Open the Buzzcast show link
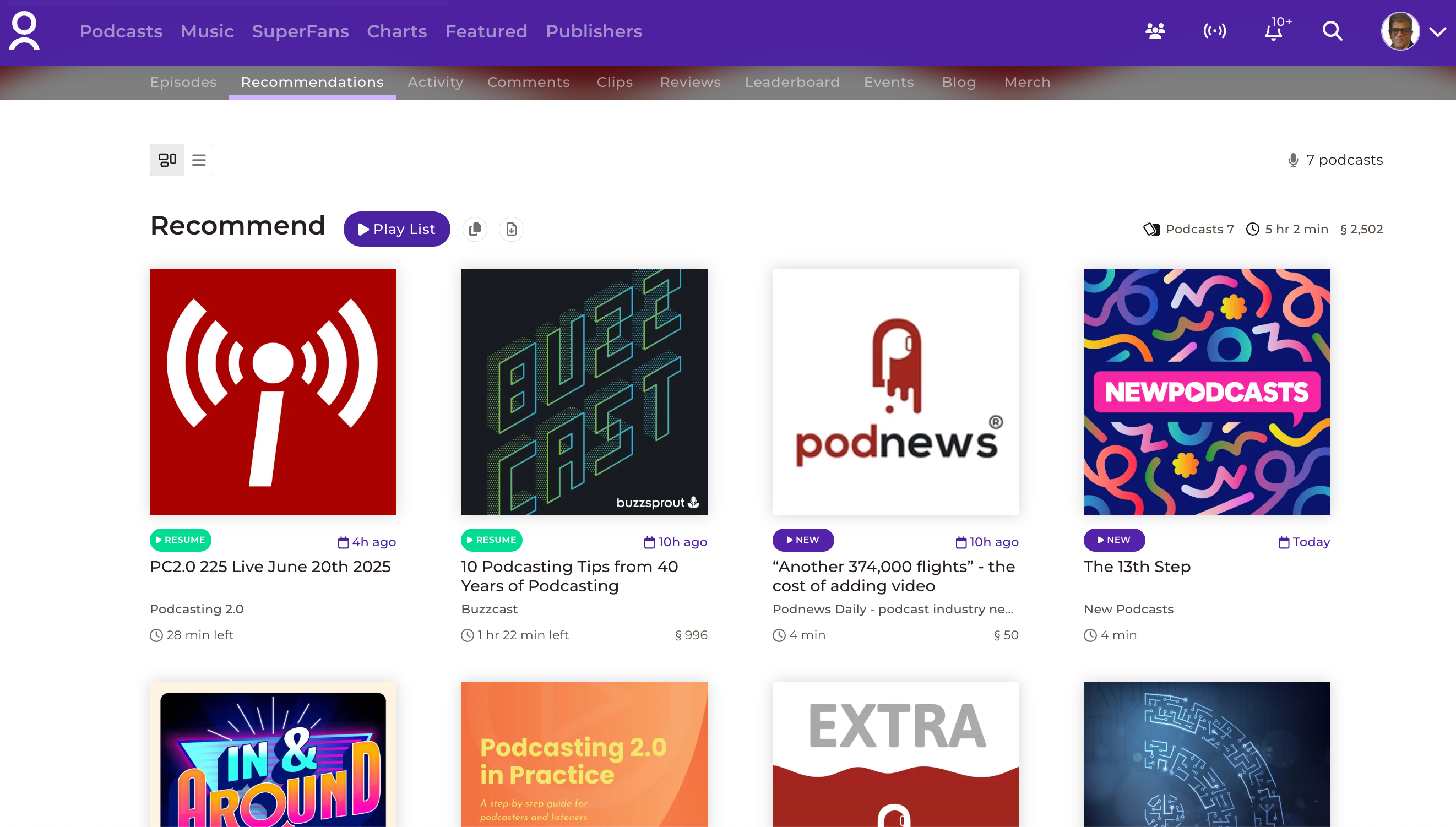 point(489,610)
